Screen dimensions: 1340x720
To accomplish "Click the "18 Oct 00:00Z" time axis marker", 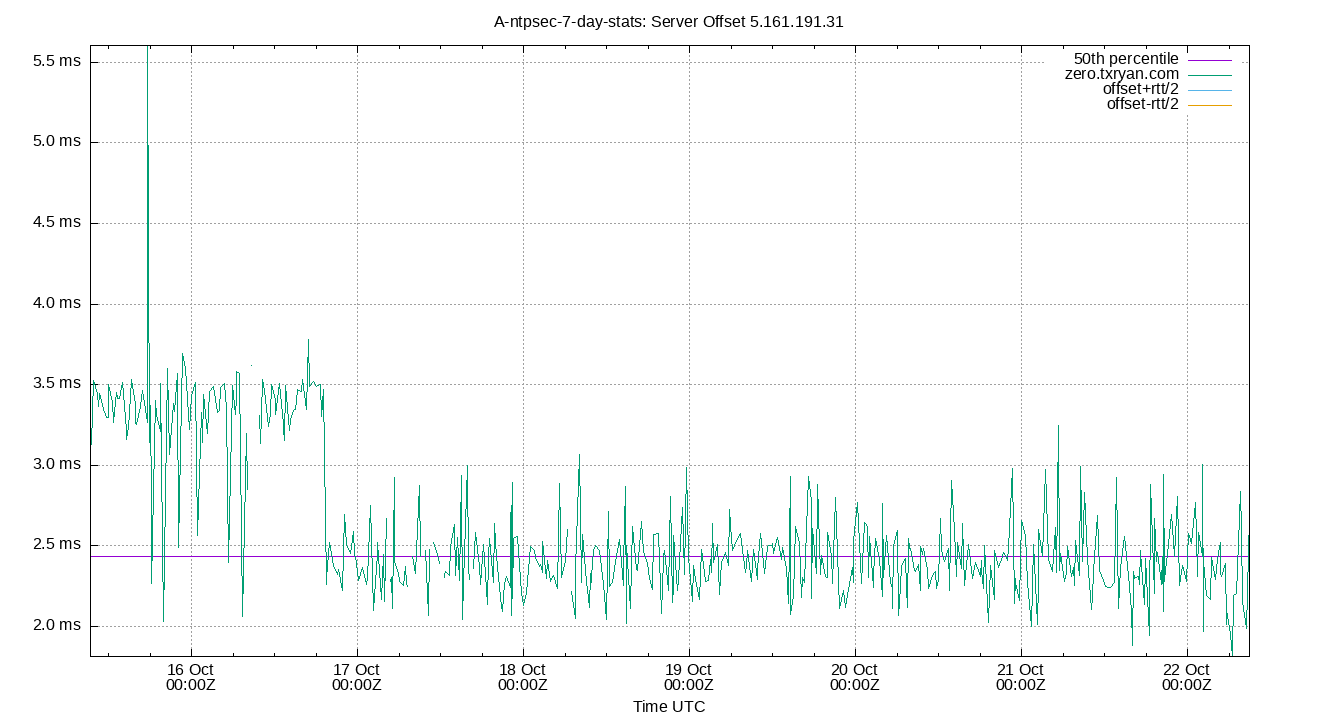I will click(522, 677).
